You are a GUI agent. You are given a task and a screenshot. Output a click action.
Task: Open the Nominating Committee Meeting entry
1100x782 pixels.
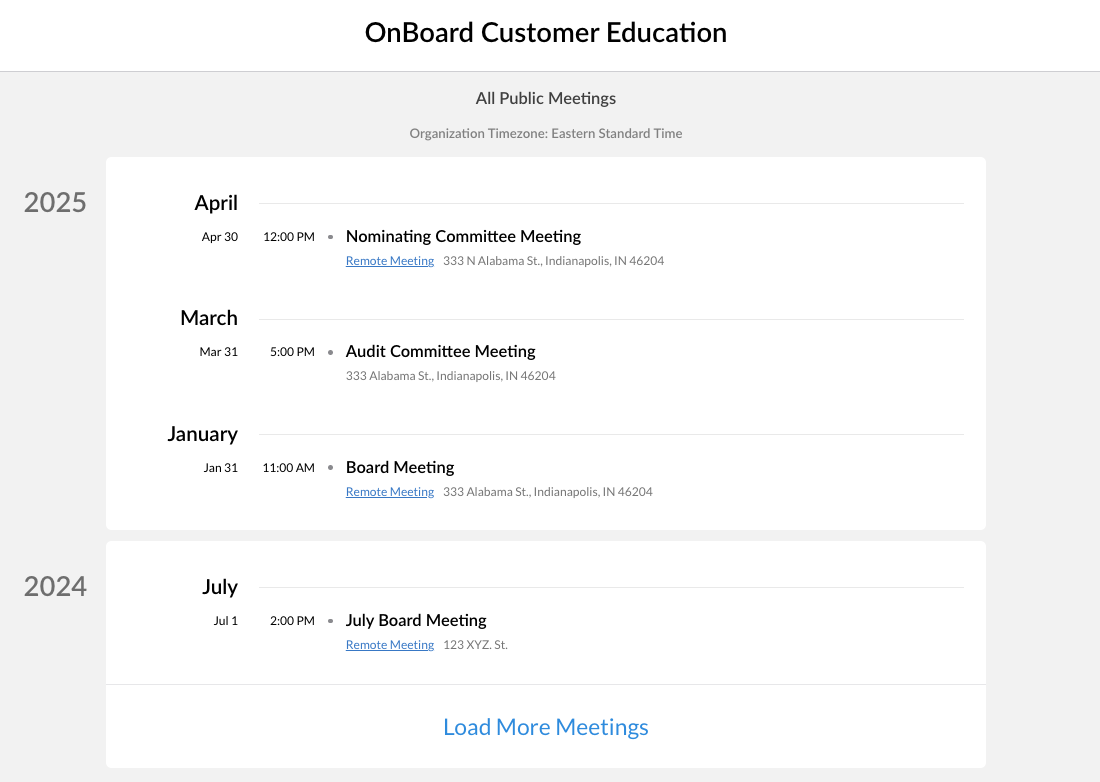coord(463,237)
